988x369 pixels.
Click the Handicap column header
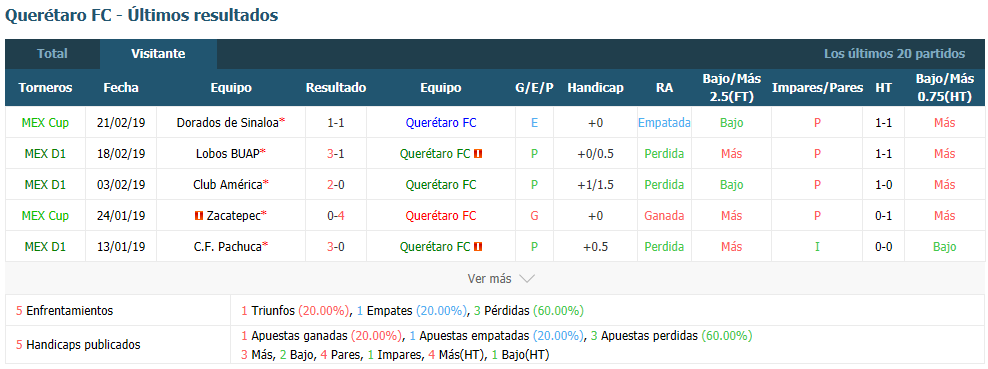click(595, 88)
